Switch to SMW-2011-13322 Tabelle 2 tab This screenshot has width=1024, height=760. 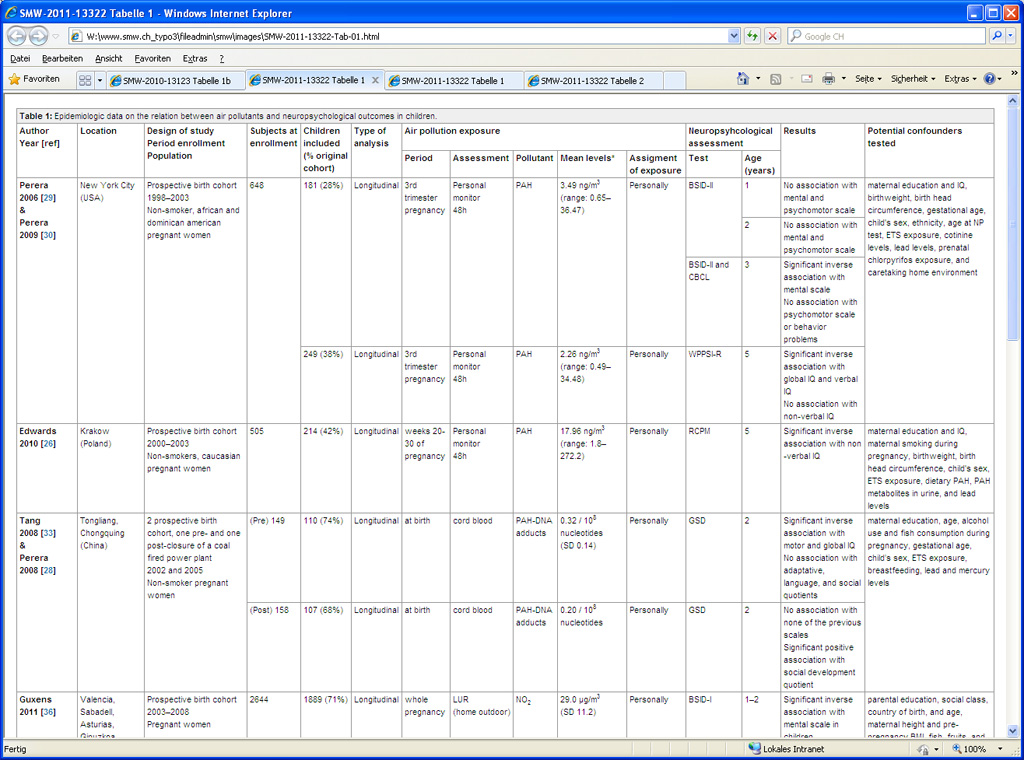point(592,80)
